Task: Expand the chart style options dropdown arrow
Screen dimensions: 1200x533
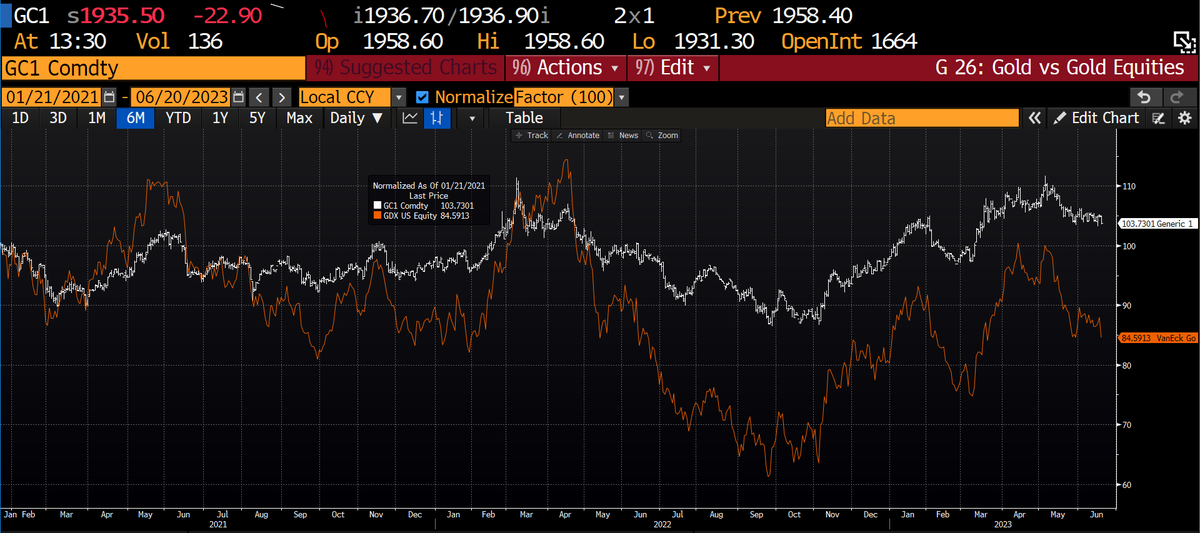Action: click(x=472, y=118)
